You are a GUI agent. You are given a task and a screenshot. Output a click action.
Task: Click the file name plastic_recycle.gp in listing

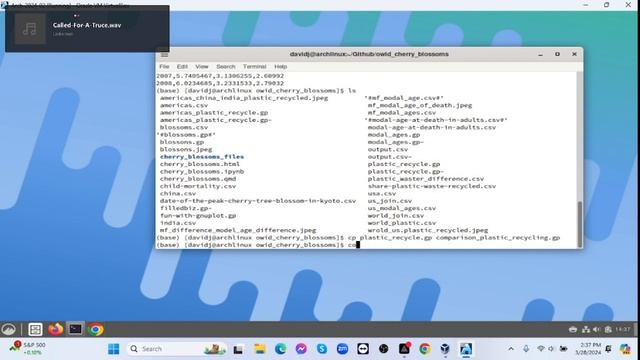[x=404, y=164]
